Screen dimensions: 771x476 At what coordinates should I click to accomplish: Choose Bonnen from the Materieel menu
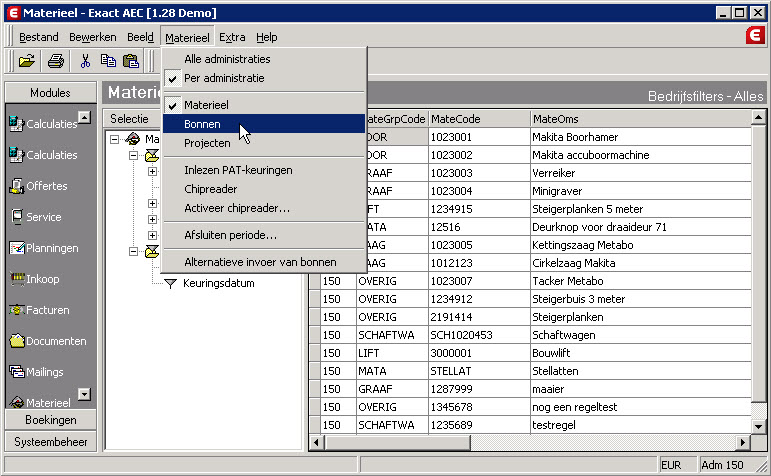(x=264, y=124)
